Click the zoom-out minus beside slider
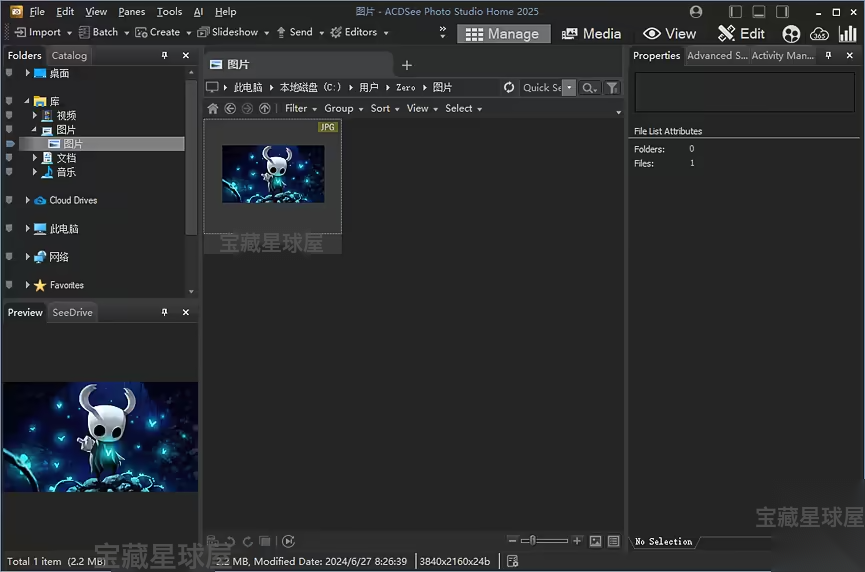Viewport: 865px width, 572px height. 512,541
